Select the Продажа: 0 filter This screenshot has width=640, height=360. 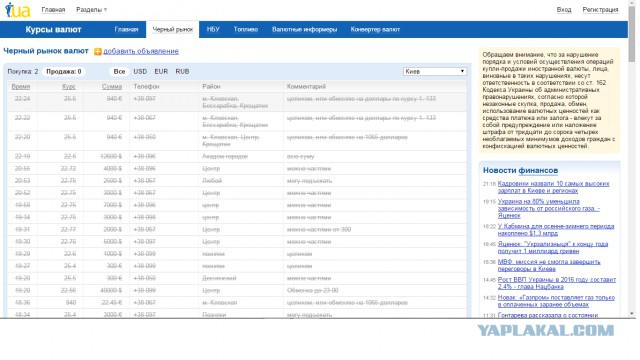coord(64,71)
